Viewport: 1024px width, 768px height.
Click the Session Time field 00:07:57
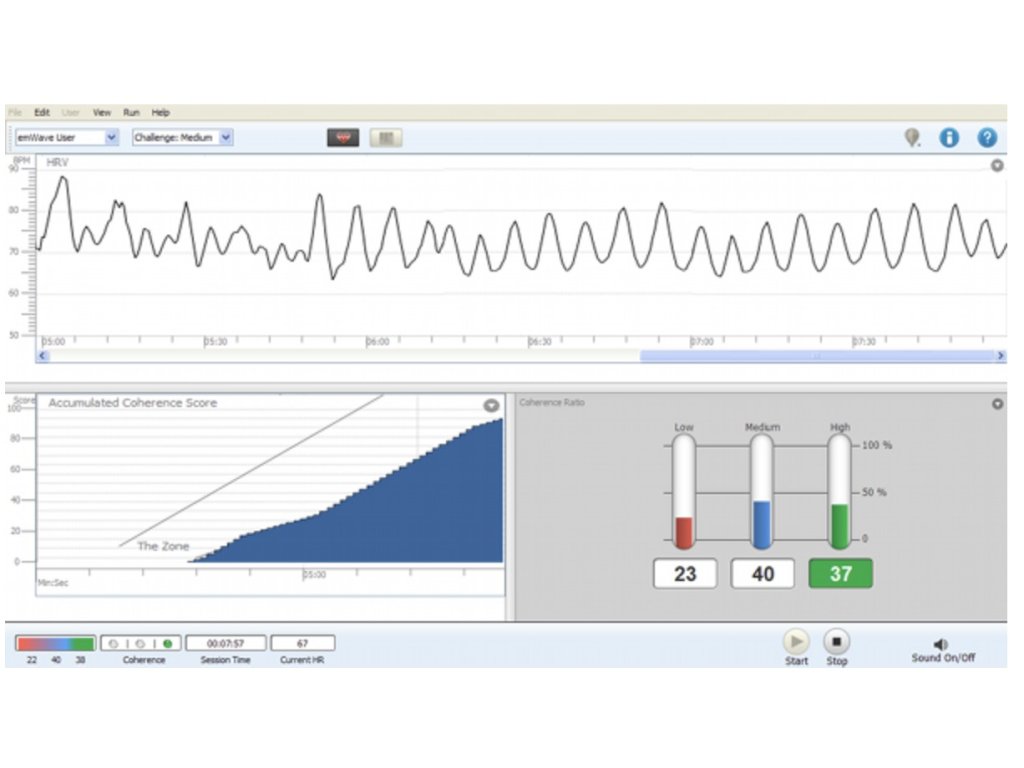pos(225,643)
